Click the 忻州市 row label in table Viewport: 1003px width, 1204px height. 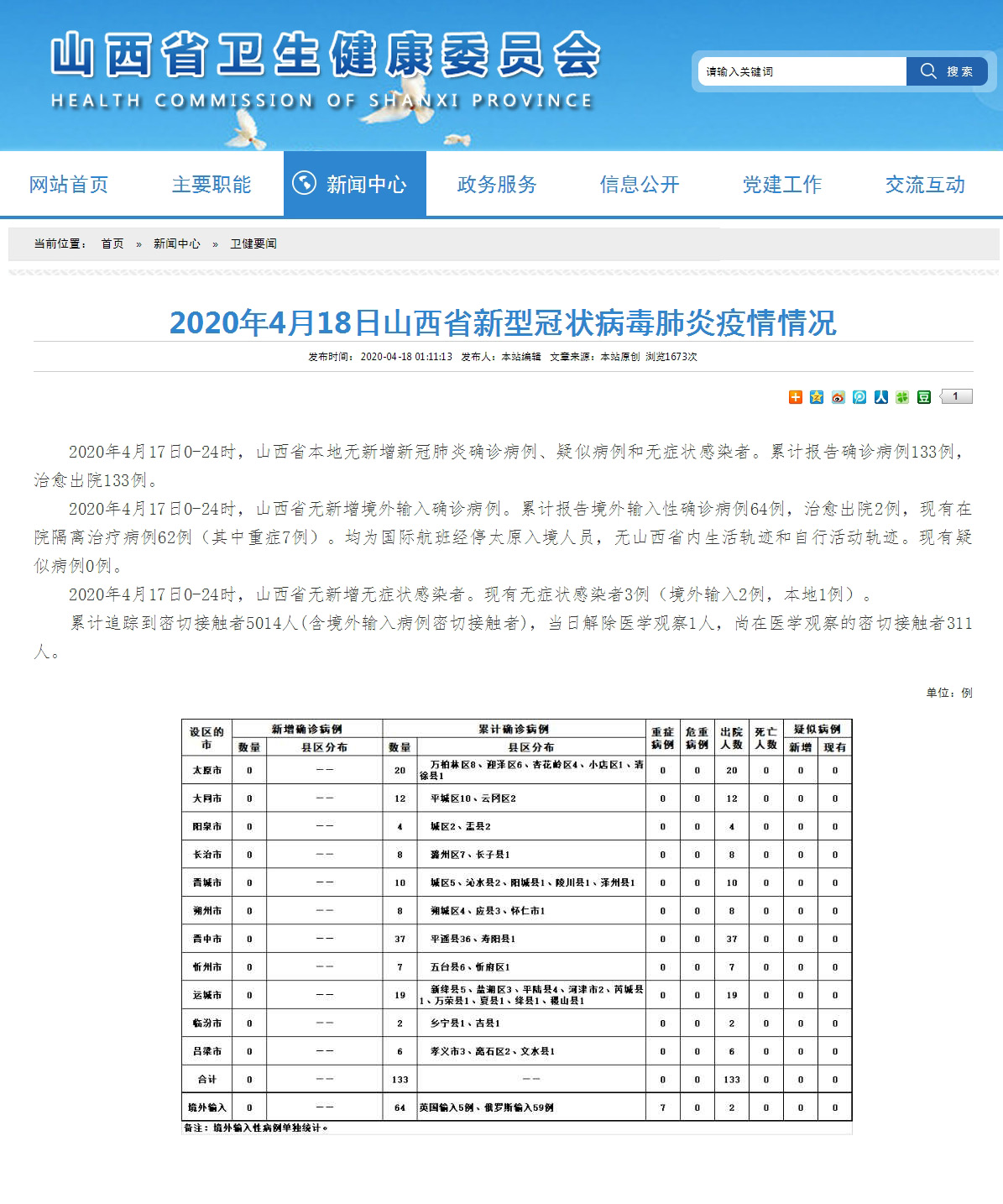coord(207,967)
